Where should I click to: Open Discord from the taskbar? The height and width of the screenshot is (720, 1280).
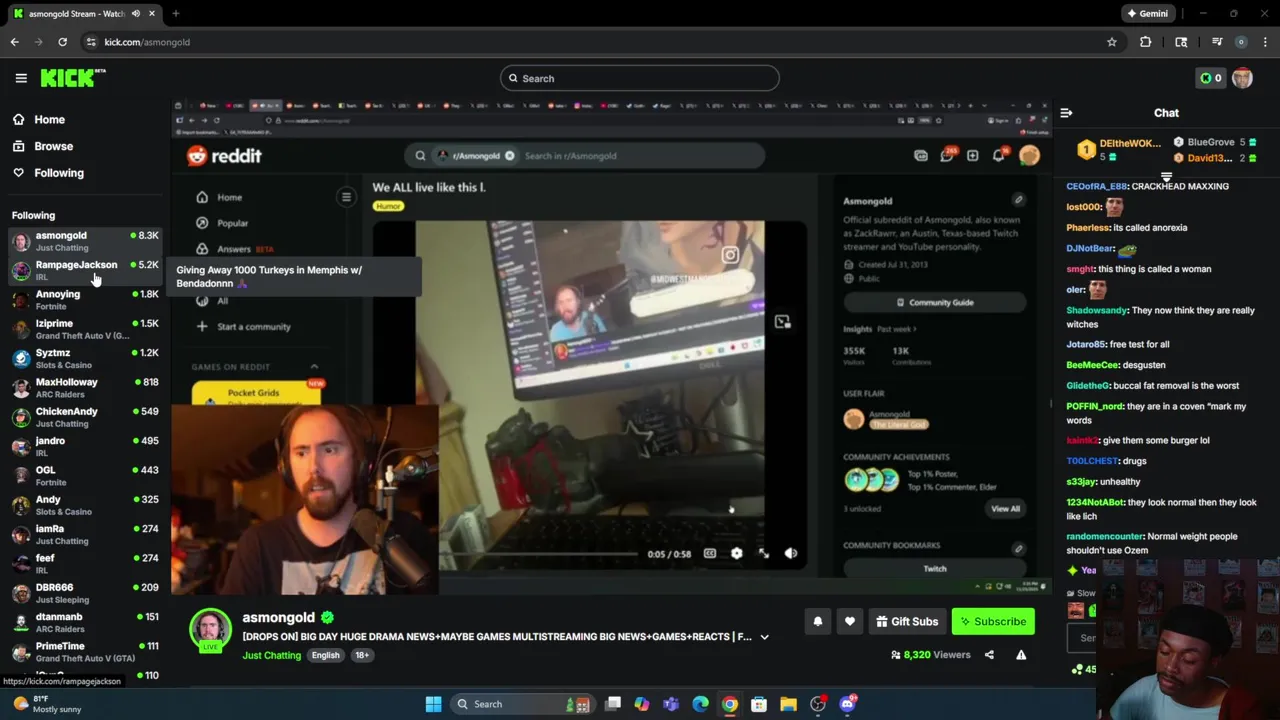tap(848, 704)
